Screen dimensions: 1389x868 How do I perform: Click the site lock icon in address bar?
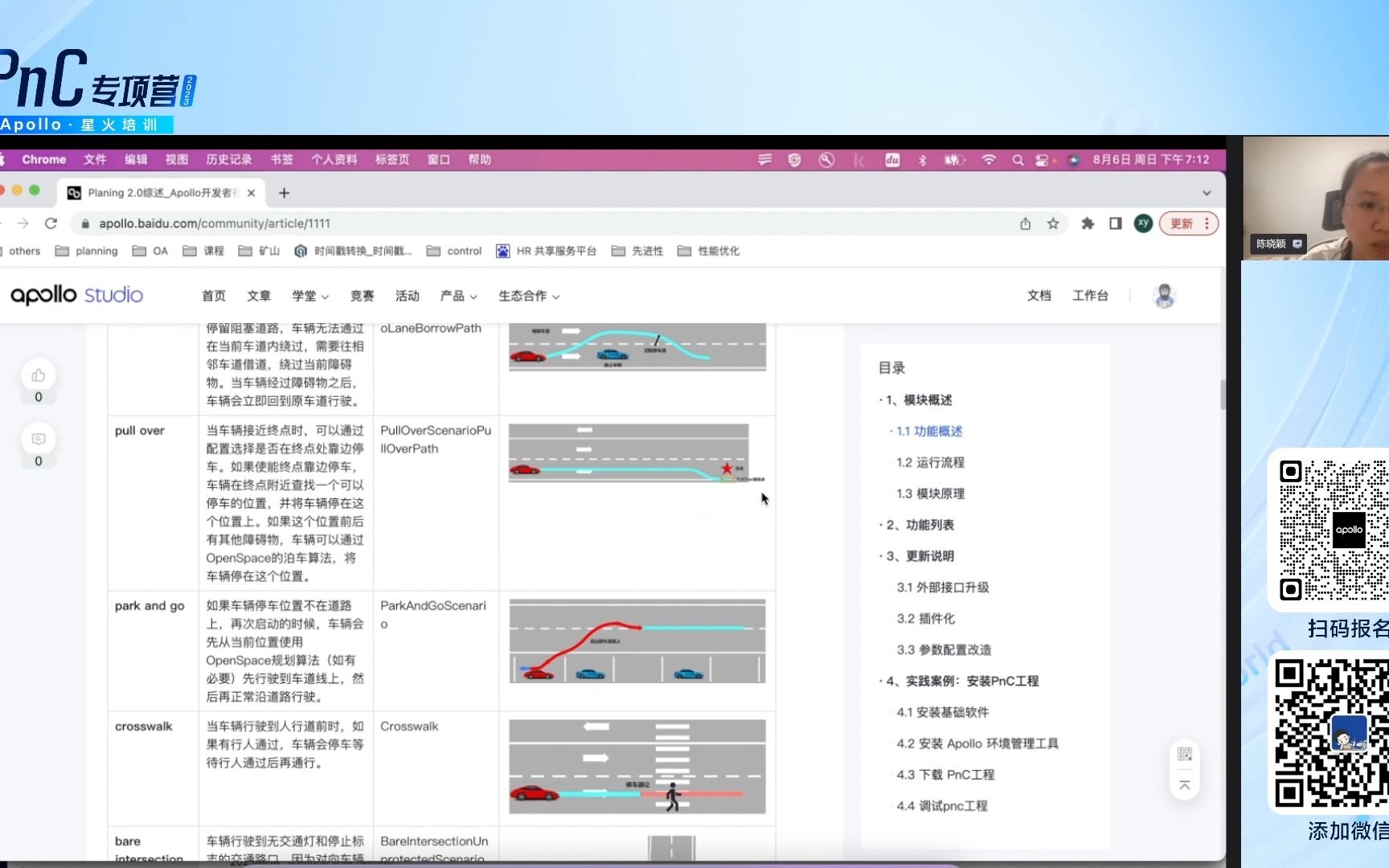[x=85, y=223]
